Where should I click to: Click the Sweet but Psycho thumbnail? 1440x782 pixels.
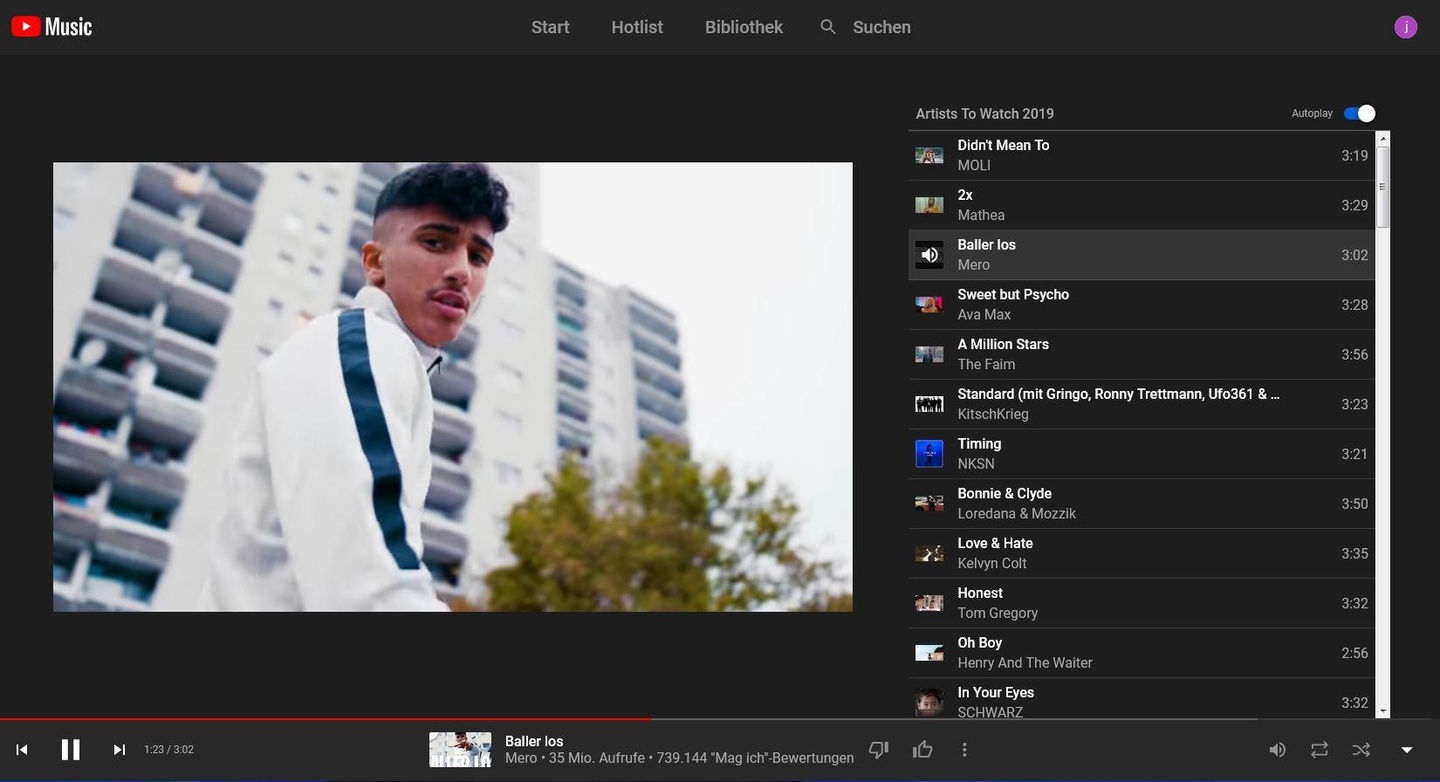pyautogui.click(x=929, y=305)
